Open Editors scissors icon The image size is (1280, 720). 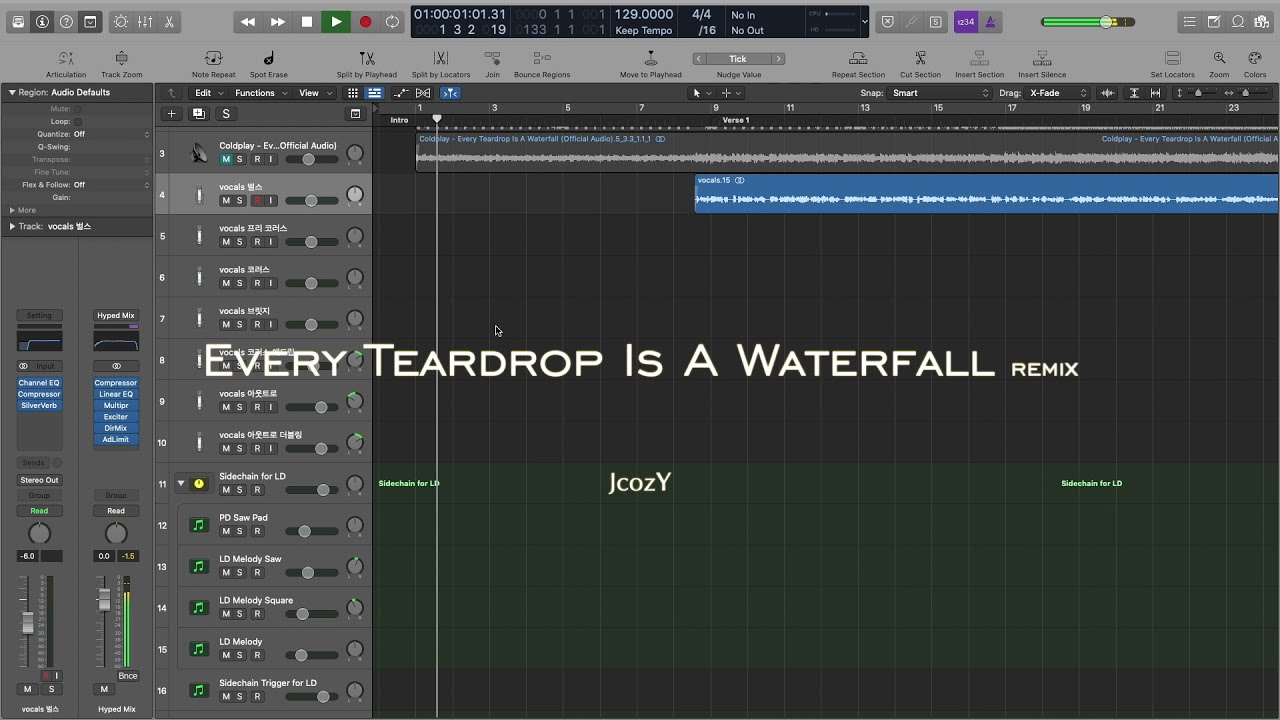tap(168, 22)
